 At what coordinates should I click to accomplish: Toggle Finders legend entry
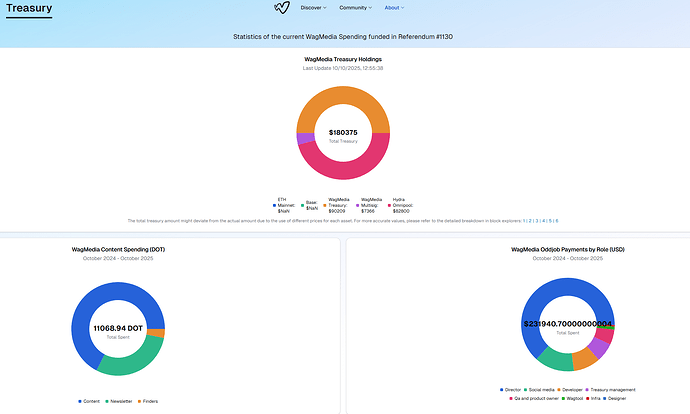click(x=148, y=401)
